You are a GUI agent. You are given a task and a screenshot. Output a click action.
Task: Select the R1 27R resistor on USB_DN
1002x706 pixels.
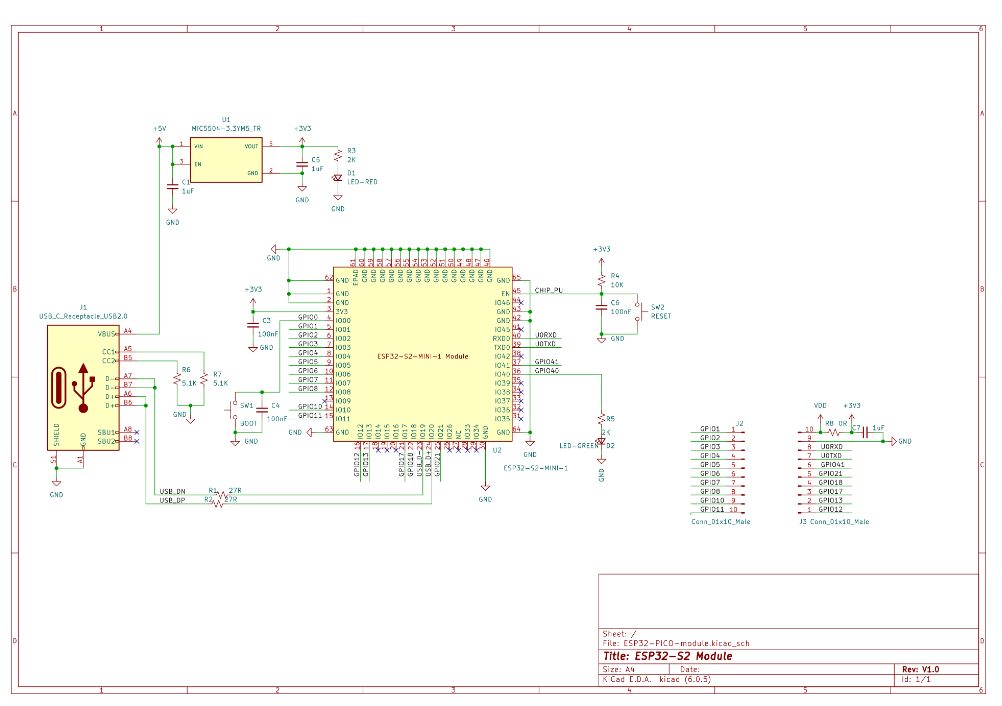[221, 494]
